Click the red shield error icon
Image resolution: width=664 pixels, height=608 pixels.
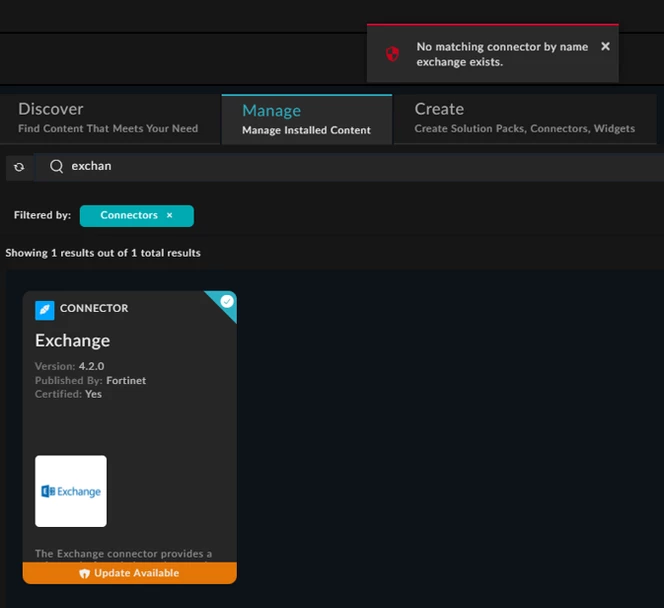[392, 54]
